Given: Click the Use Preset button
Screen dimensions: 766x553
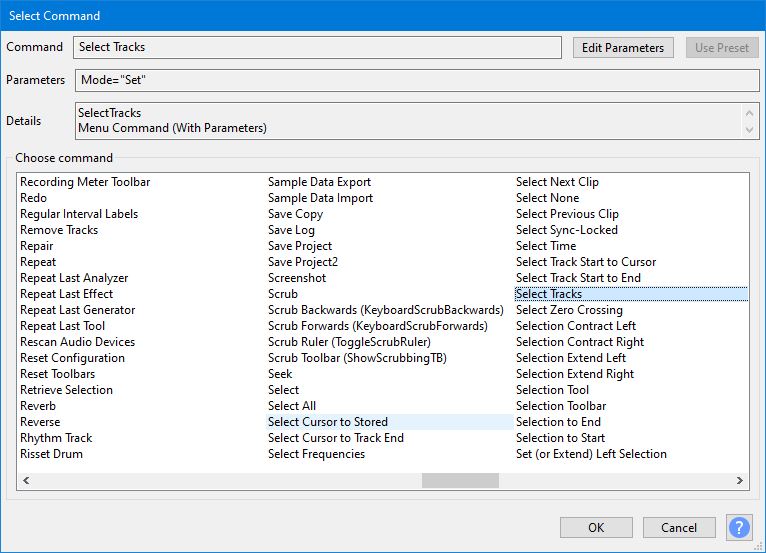Looking at the screenshot, I should 722,48.
